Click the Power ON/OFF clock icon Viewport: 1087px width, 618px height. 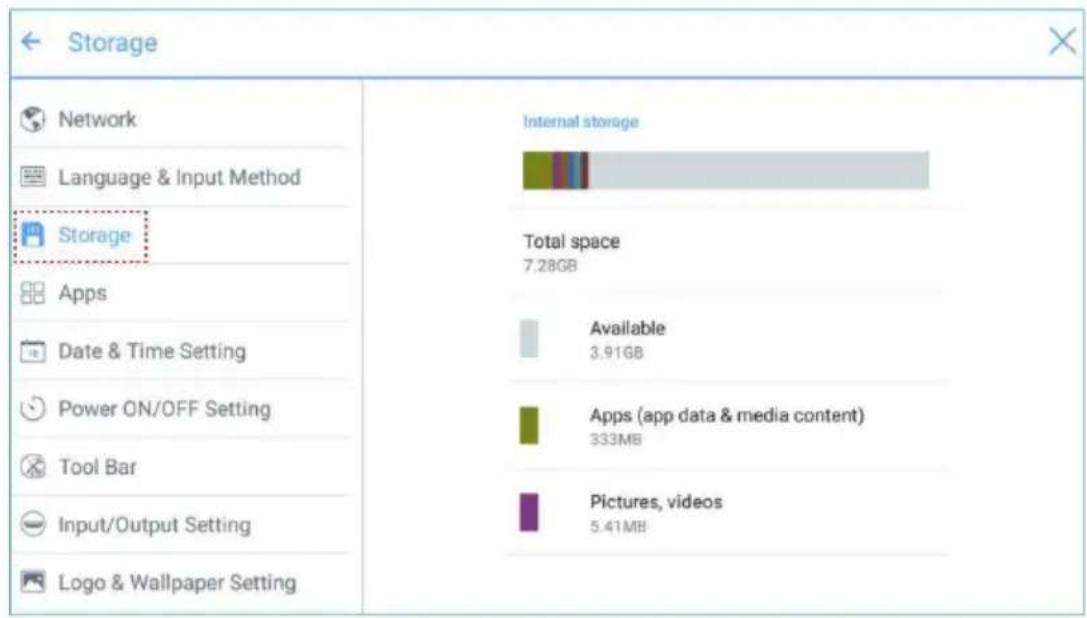coord(33,409)
